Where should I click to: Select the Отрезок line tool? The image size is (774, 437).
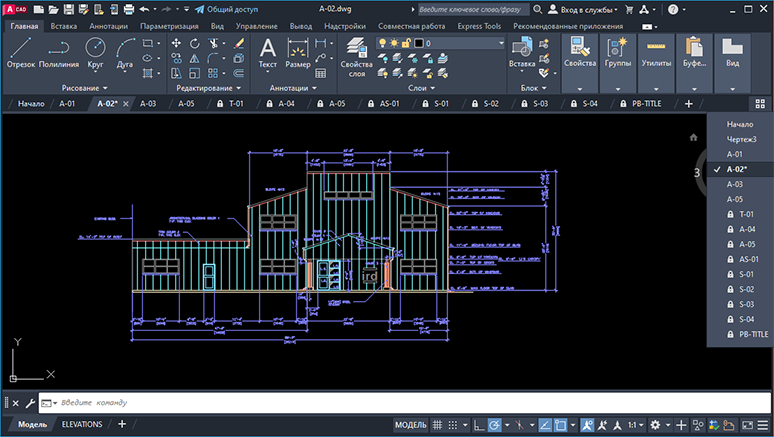tap(21, 53)
